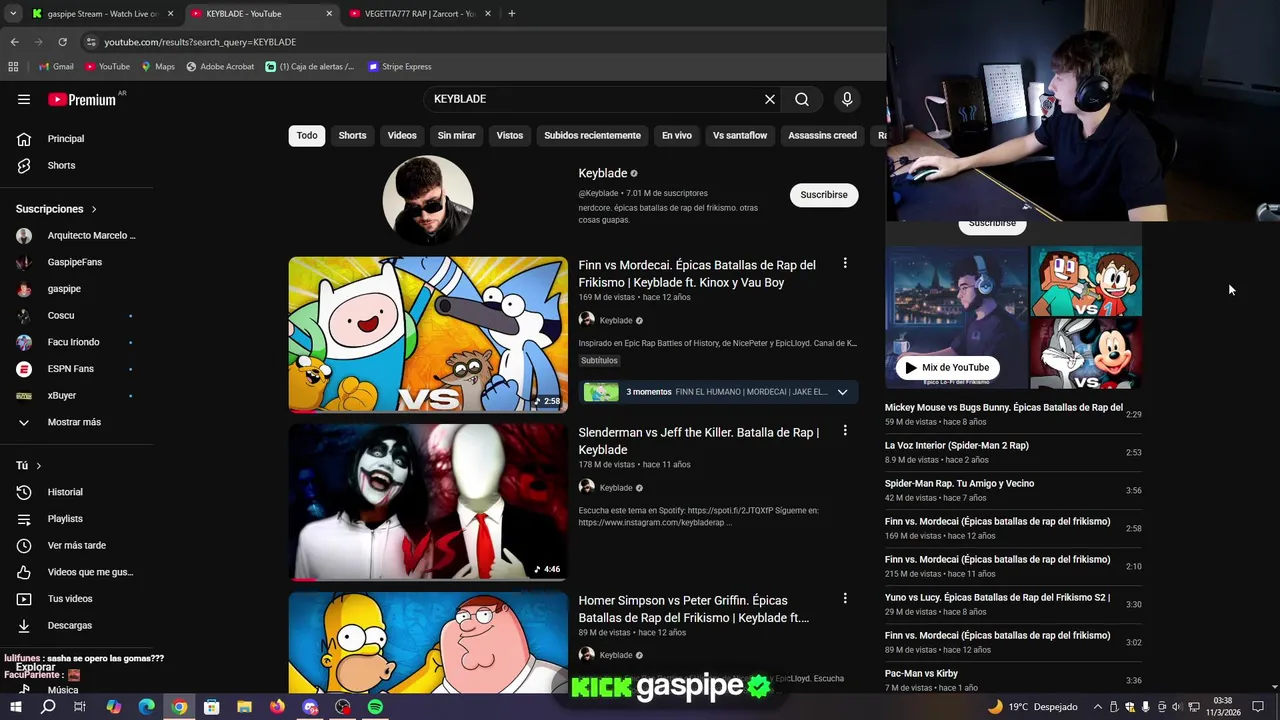The image size is (1280, 720).
Task: Open GaspipeFans subscription channel
Action: [75, 262]
